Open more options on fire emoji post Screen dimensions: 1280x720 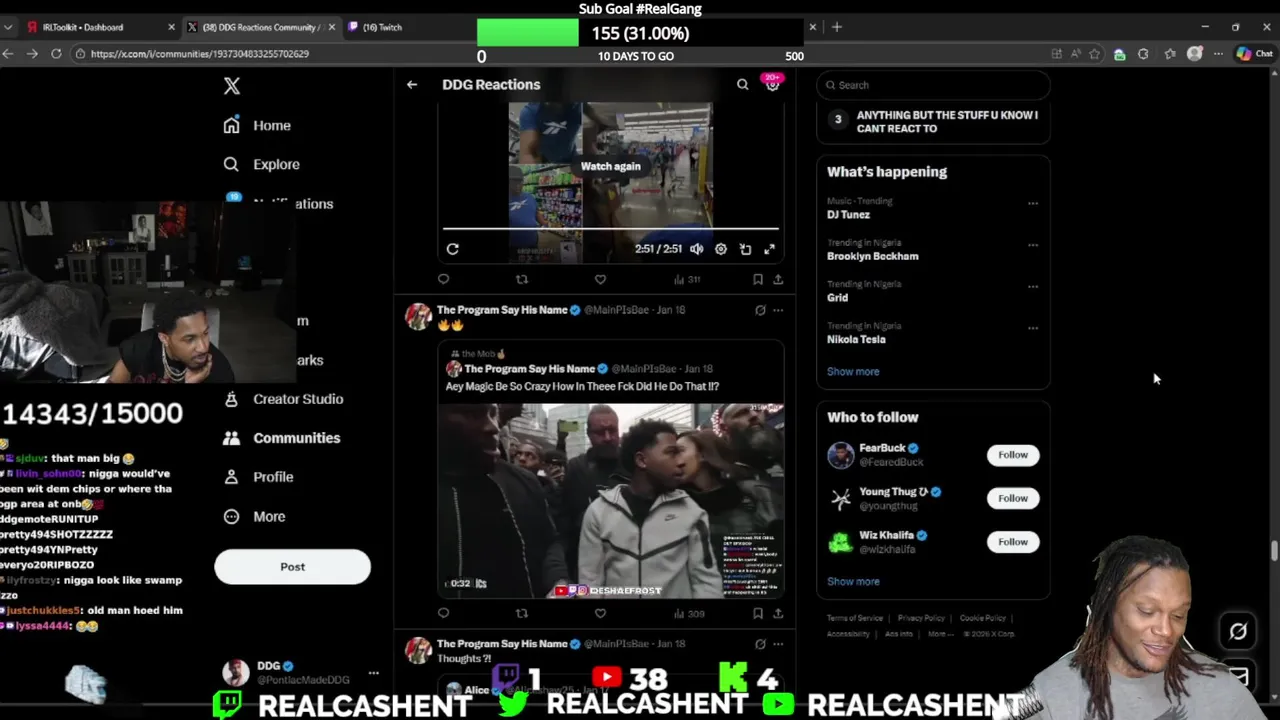[x=778, y=310]
